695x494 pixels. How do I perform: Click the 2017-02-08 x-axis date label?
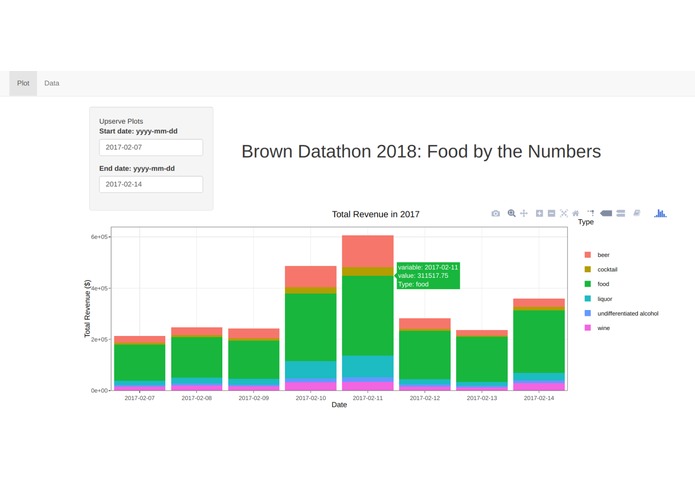(197, 398)
